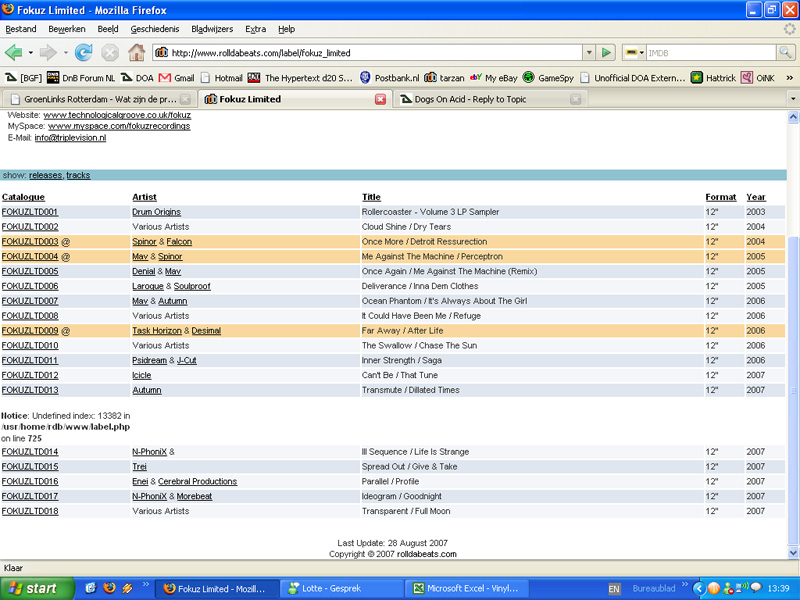Switch to the Microsoft Excel taskbar window
The height and width of the screenshot is (600, 800).
tap(468, 589)
